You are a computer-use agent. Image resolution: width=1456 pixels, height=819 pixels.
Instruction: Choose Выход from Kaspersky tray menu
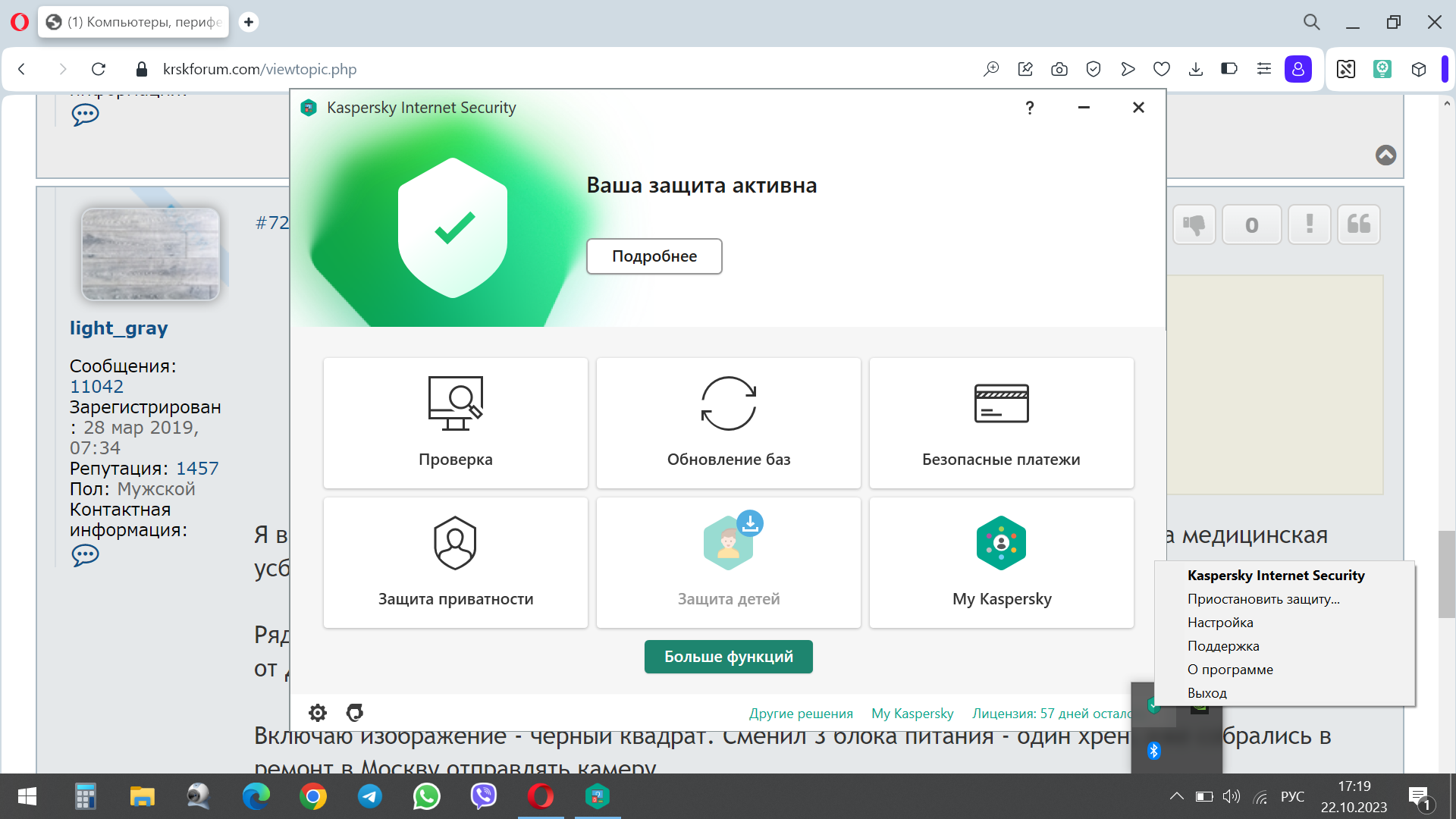1207,693
